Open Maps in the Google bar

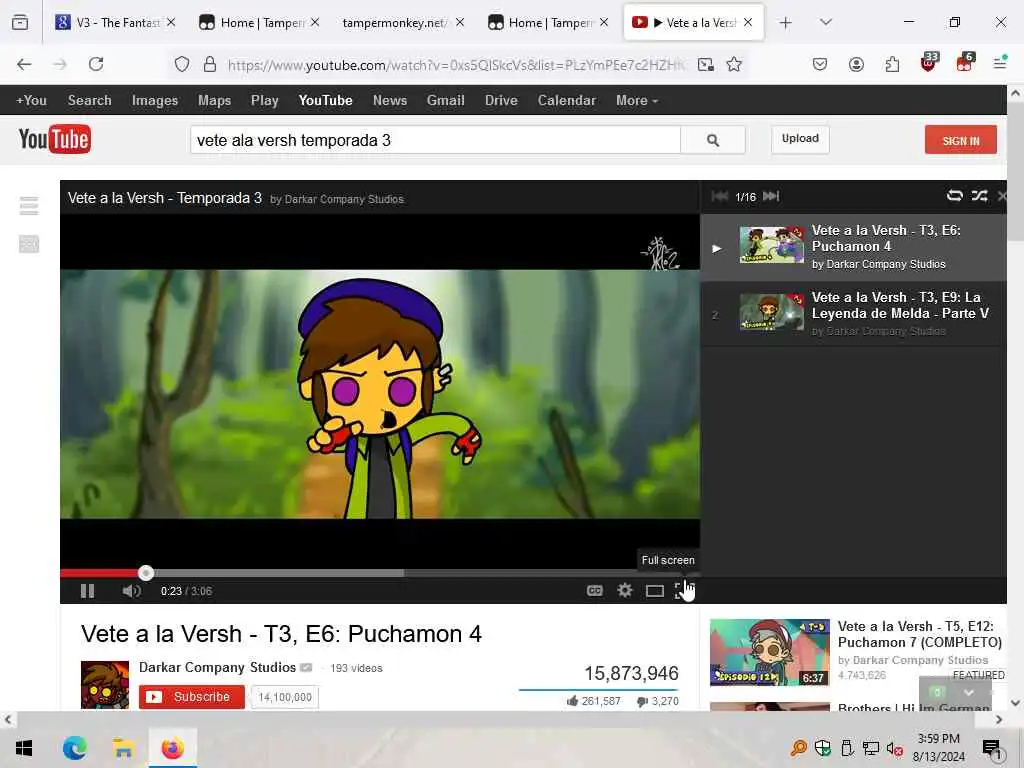[214, 101]
